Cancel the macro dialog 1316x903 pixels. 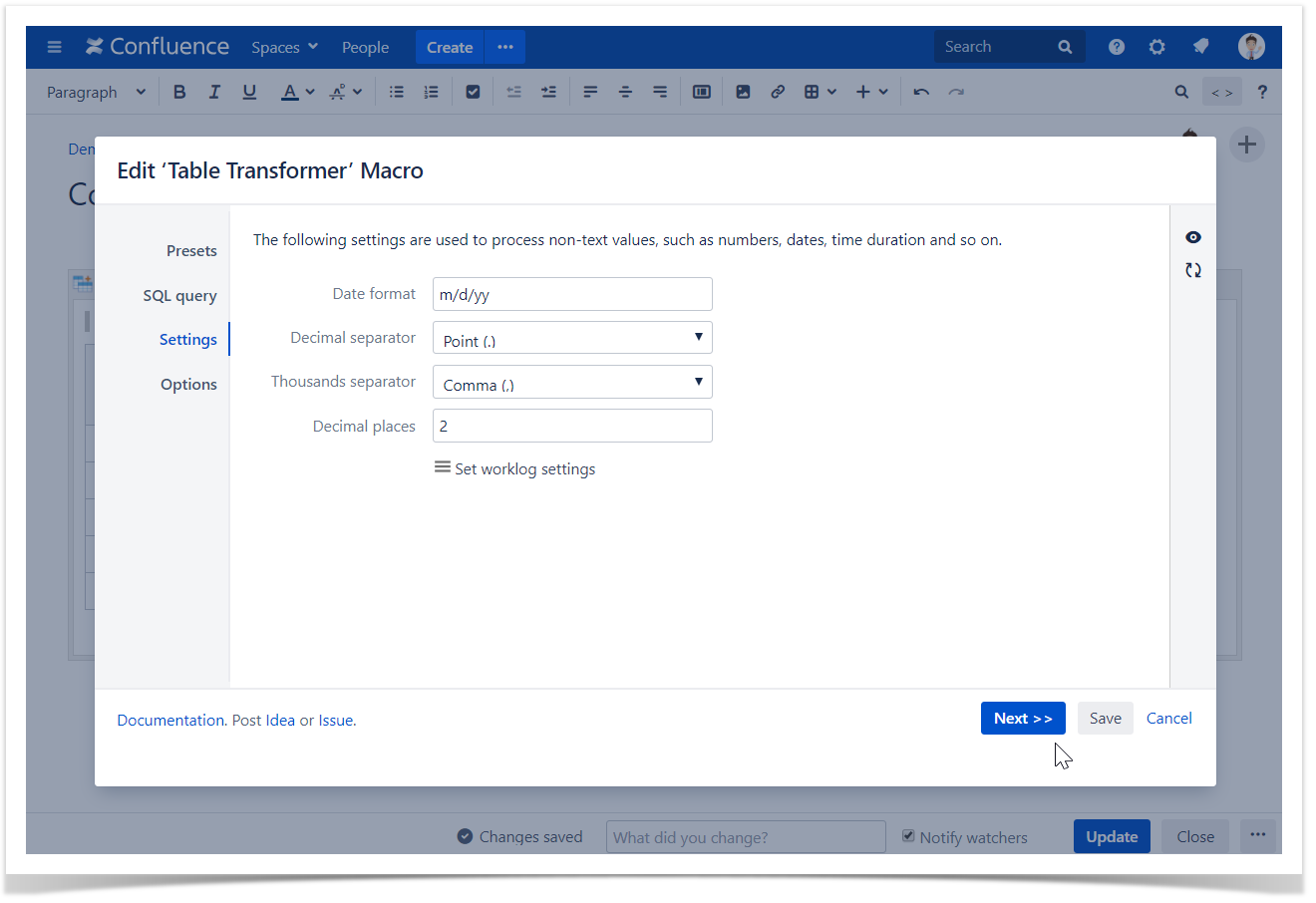[x=1169, y=719]
